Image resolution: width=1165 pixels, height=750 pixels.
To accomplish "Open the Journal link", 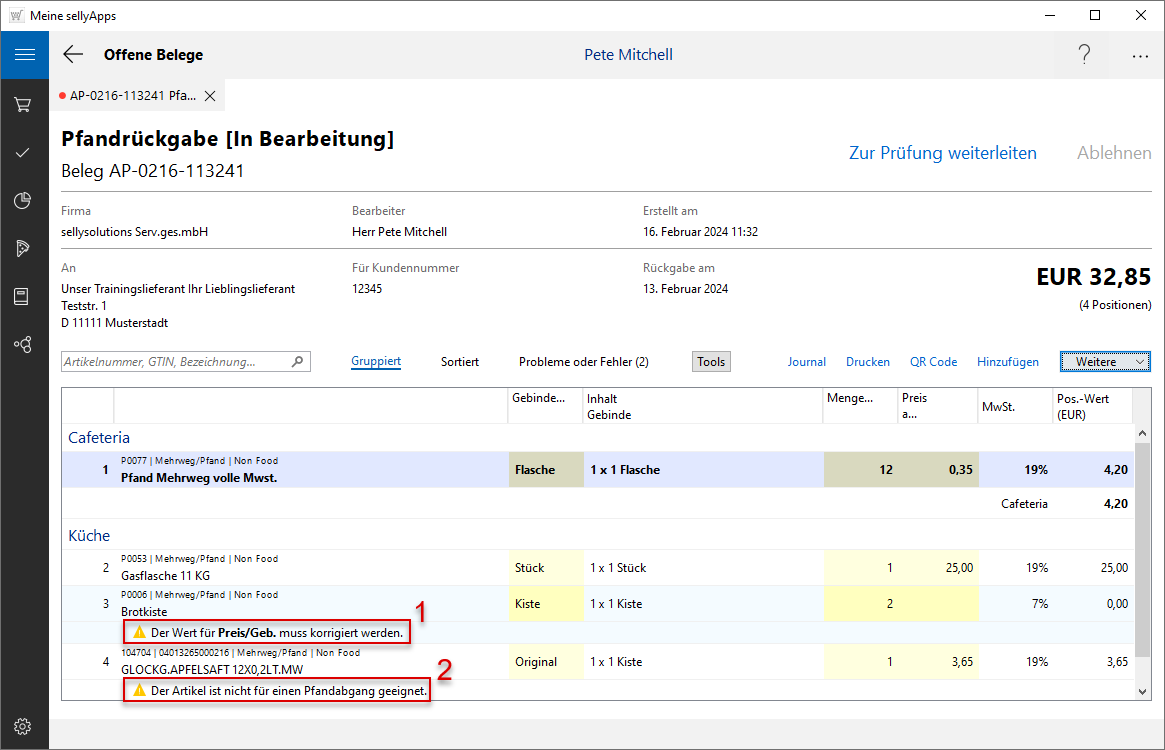I will pyautogui.click(x=806, y=362).
